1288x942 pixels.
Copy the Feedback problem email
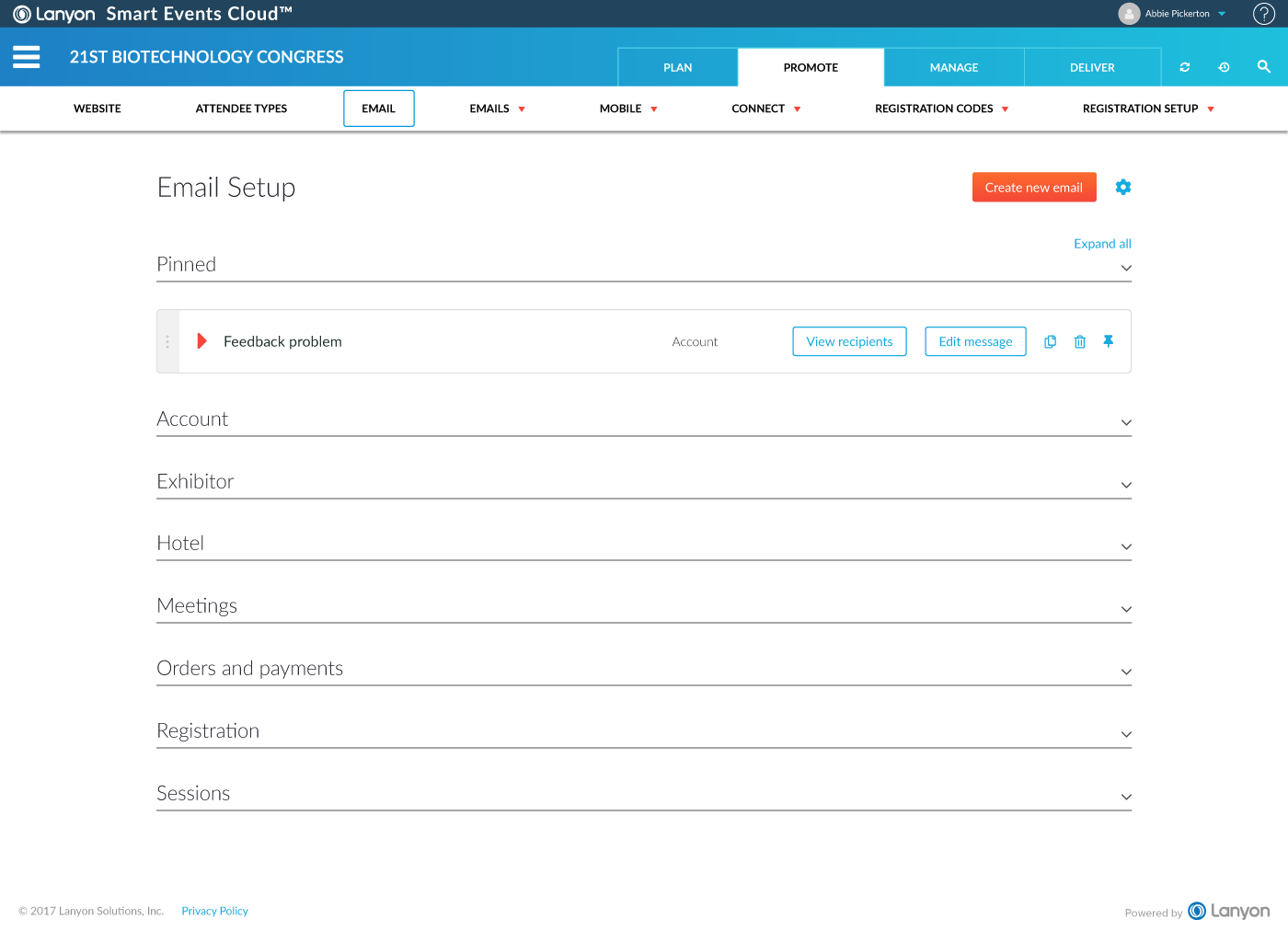click(1050, 341)
